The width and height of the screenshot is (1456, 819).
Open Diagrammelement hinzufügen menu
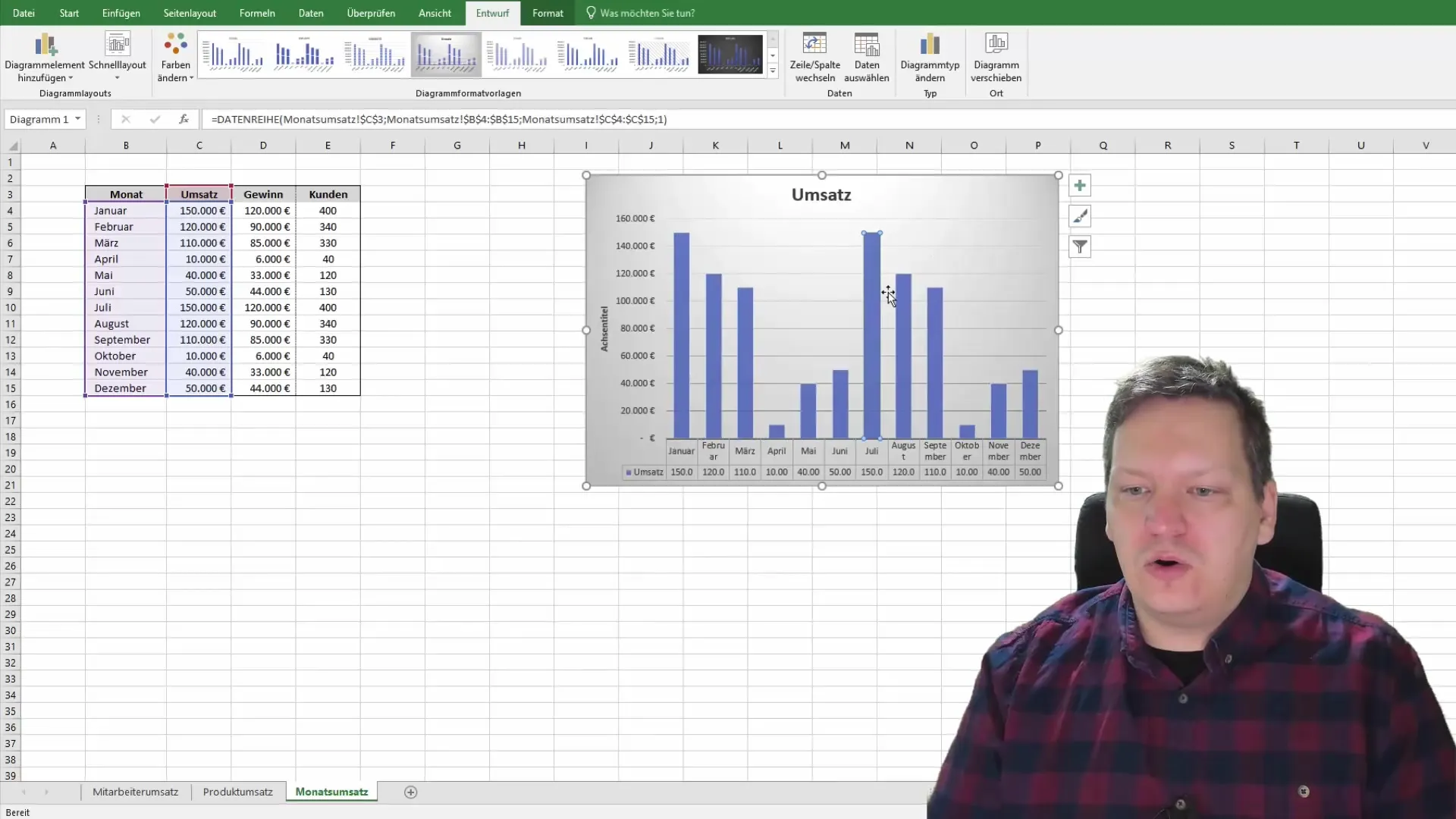coord(44,58)
